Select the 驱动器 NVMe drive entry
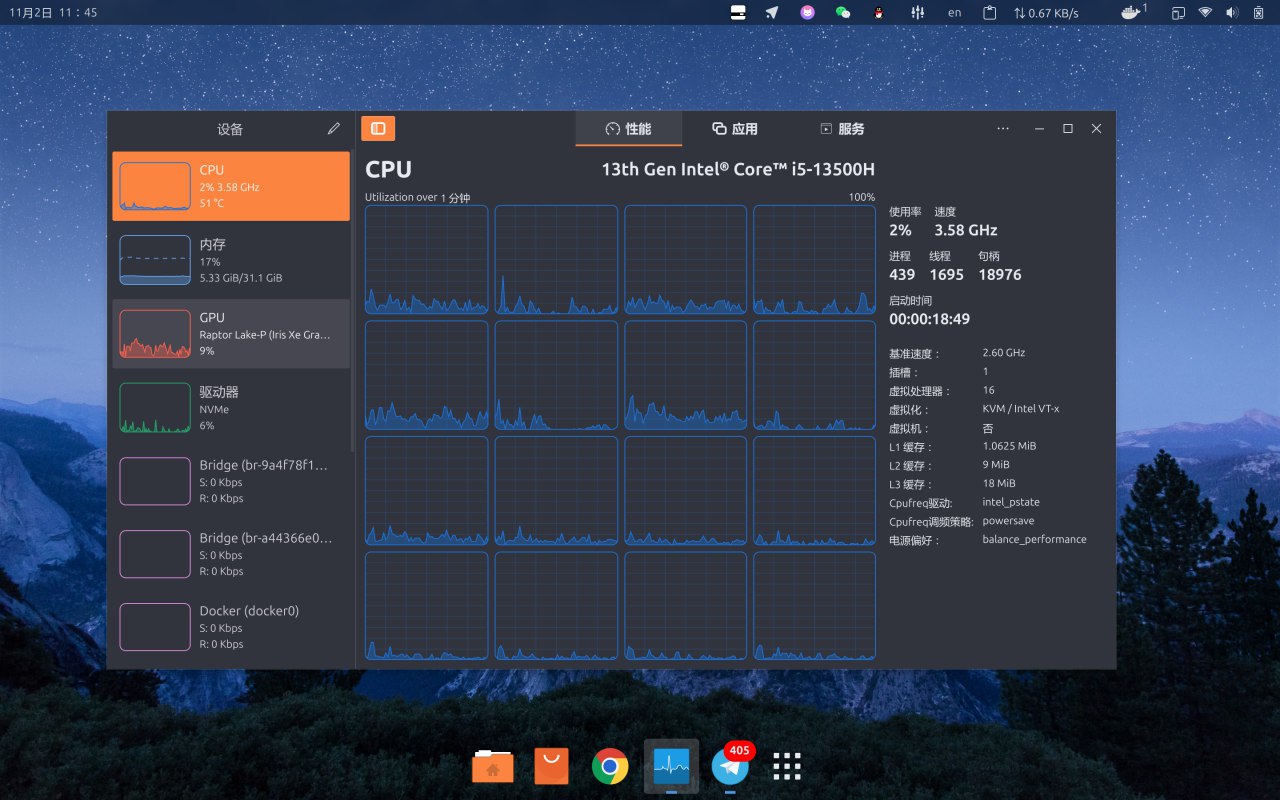The height and width of the screenshot is (800, 1280). pyautogui.click(x=230, y=408)
